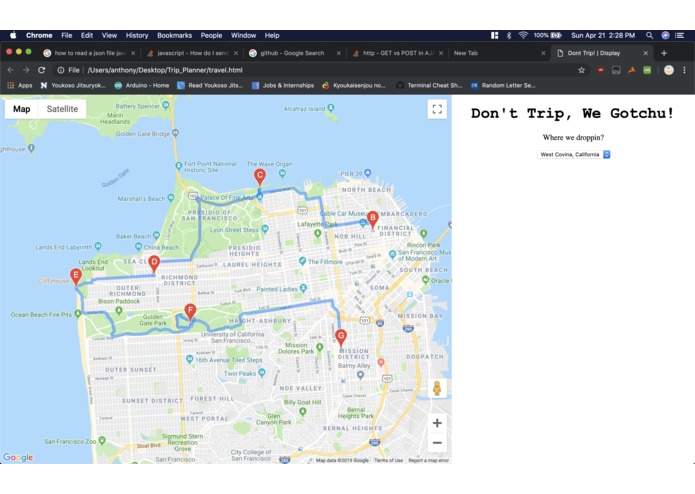The image size is (695, 494).
Task: Switch map to Map view
Action: (x=22, y=109)
